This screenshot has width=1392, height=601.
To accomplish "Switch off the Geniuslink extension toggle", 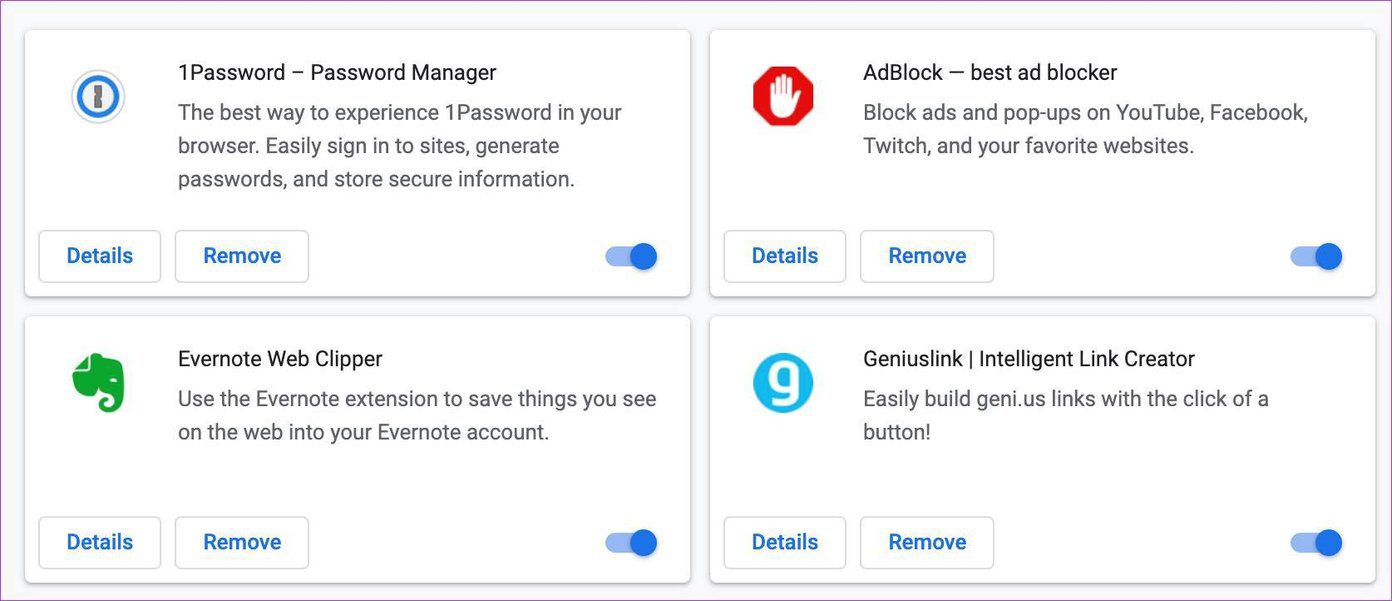I will (x=1317, y=543).
